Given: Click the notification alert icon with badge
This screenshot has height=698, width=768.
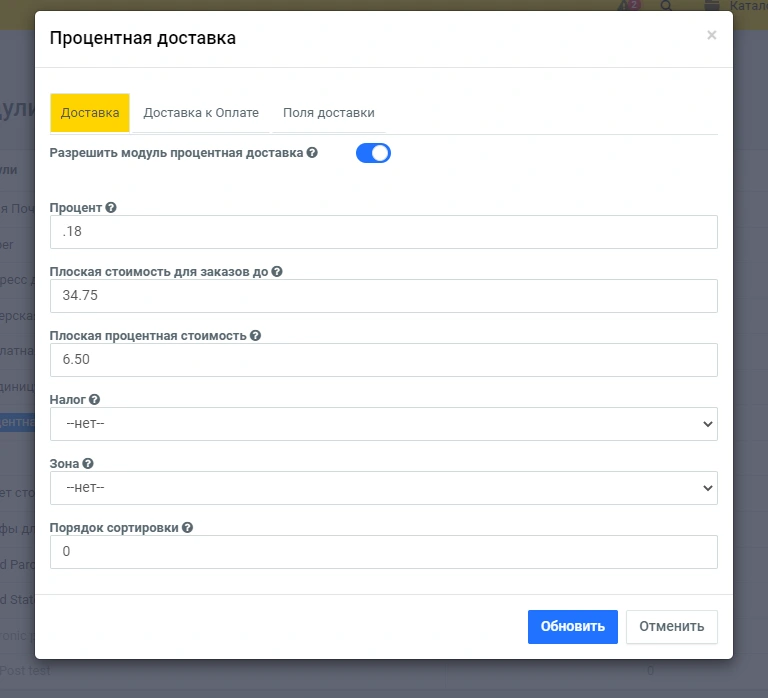Looking at the screenshot, I should [628, 6].
